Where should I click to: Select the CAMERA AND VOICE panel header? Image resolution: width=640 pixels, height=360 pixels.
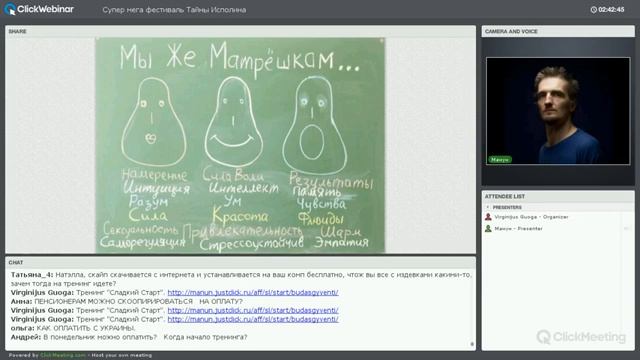558,31
